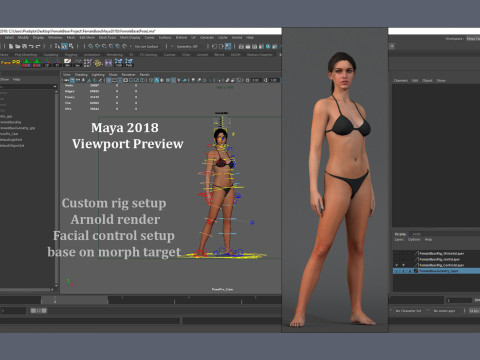Click the Undo arrow icon
Screen dimensions: 480x360
click(31, 46)
